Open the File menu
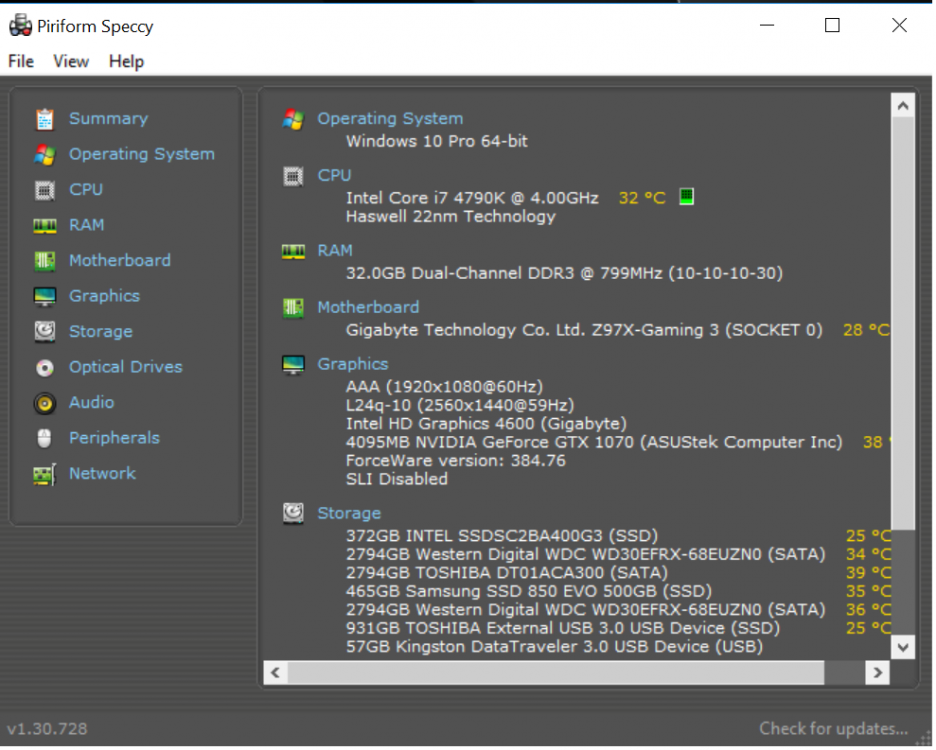 (x=21, y=62)
